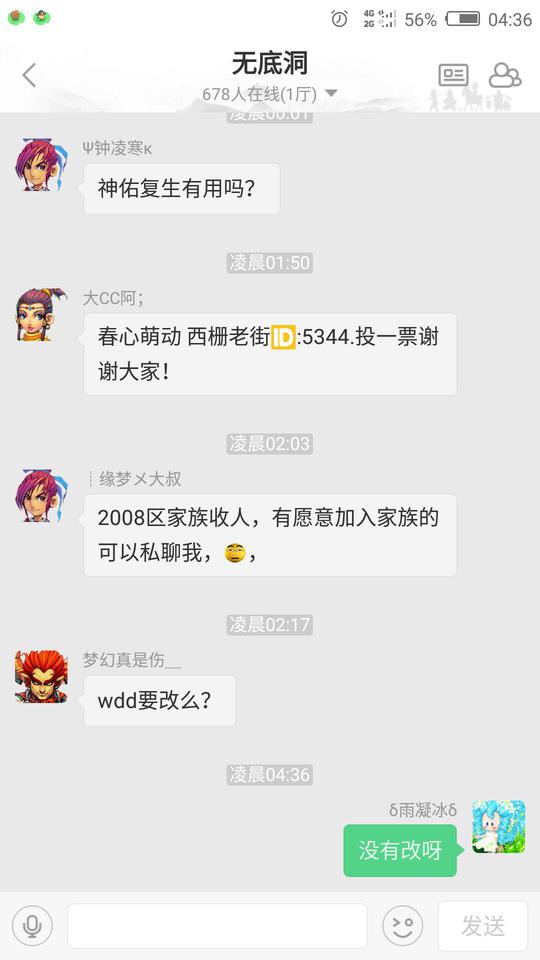Expand the 678人在线(1厅) hall dropdown
540x960 pixels.
[270, 94]
